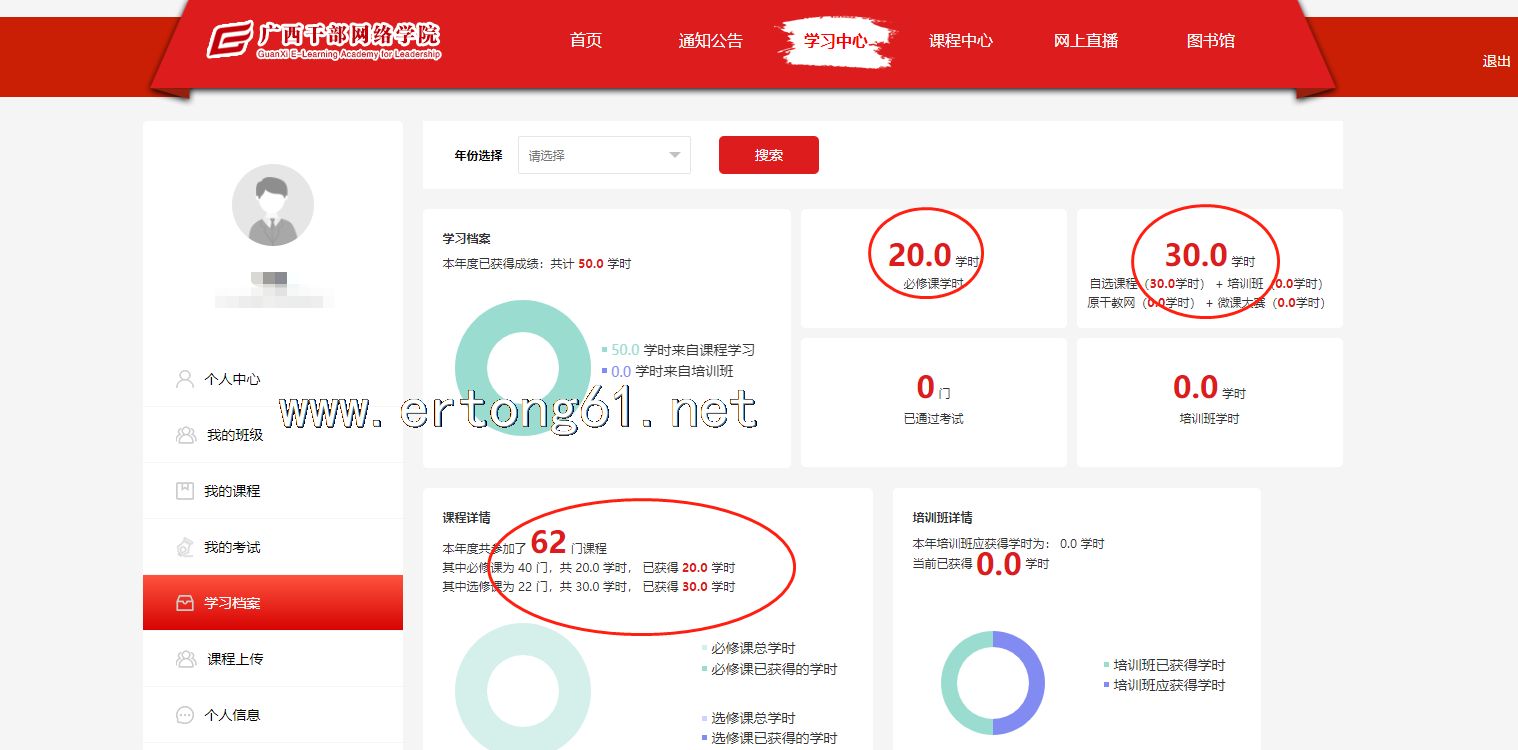The height and width of the screenshot is (750, 1518).
Task: Click the 退出 logout link
Action: coord(1496,61)
